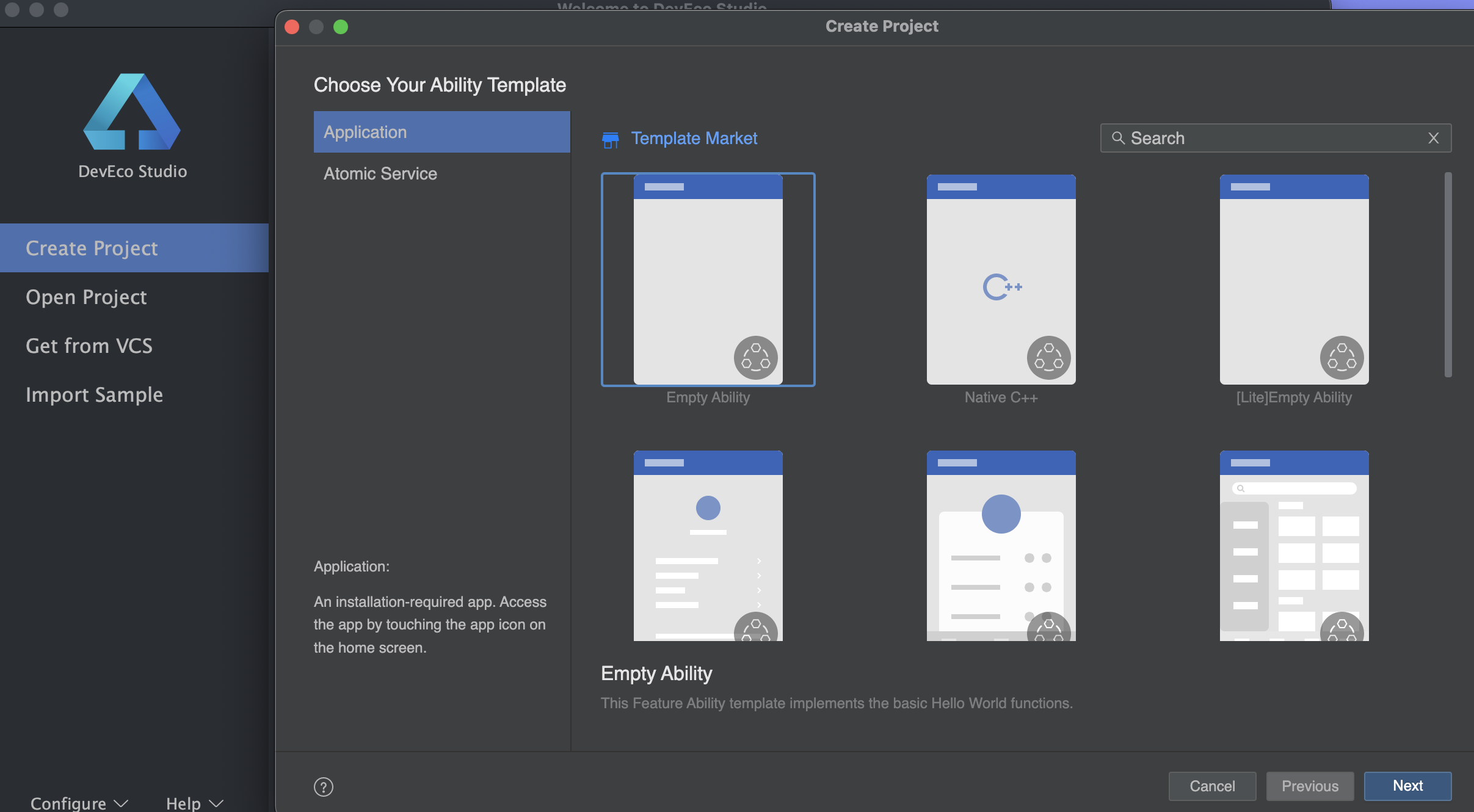Click the search magnifier icon
Screen dimensions: 1474x812
pyautogui.click(x=1118, y=138)
